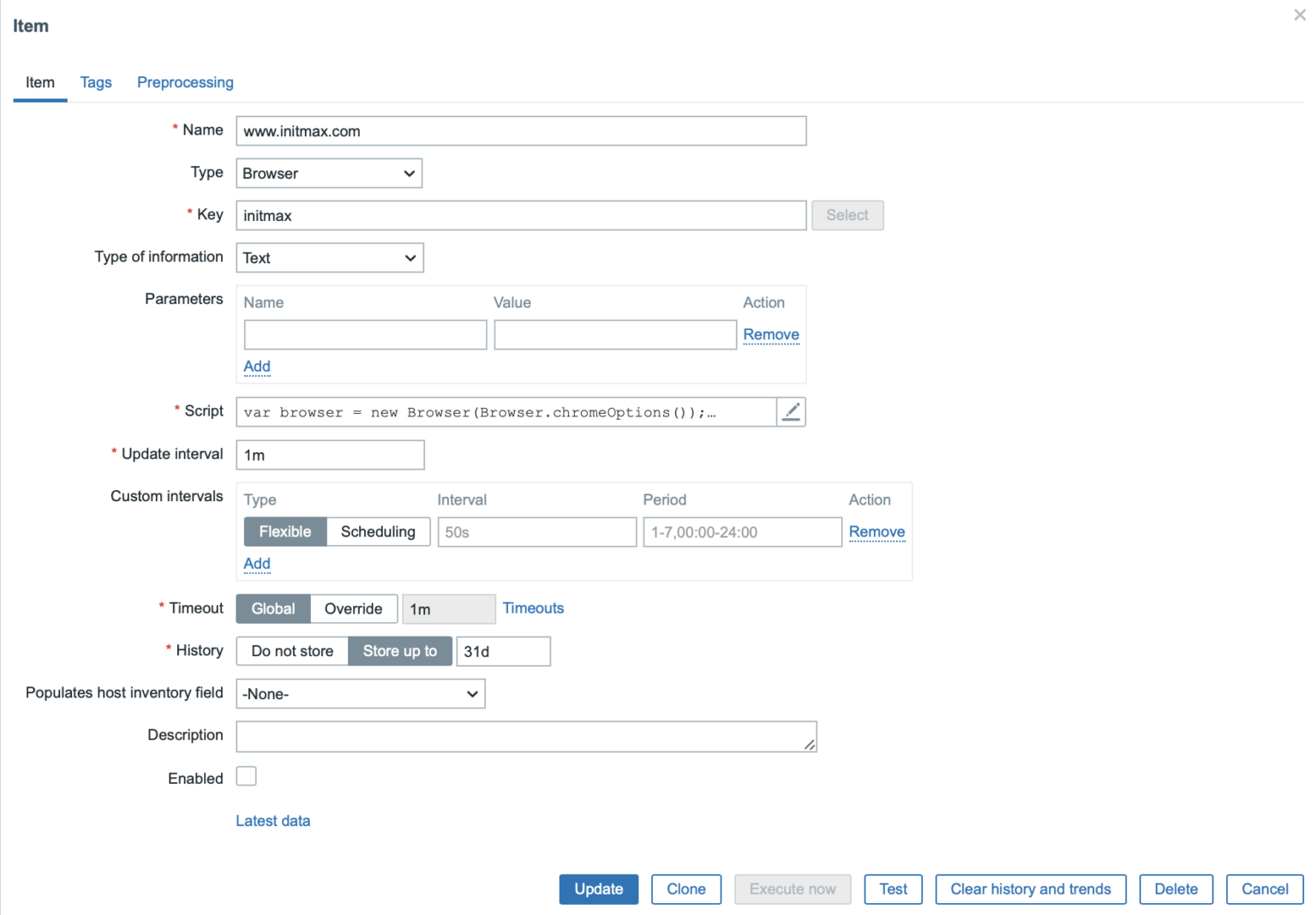The width and height of the screenshot is (1316, 915).
Task: Open the Latest data link
Action: [272, 821]
